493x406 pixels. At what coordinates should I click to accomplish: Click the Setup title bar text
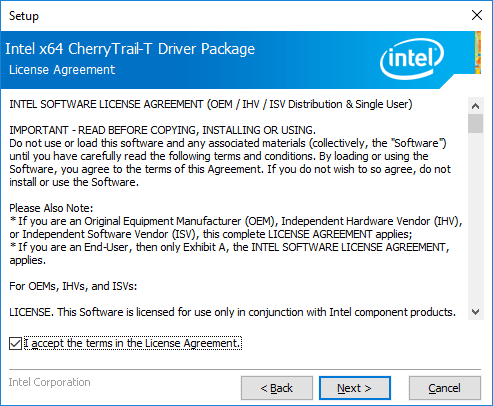coord(24,16)
